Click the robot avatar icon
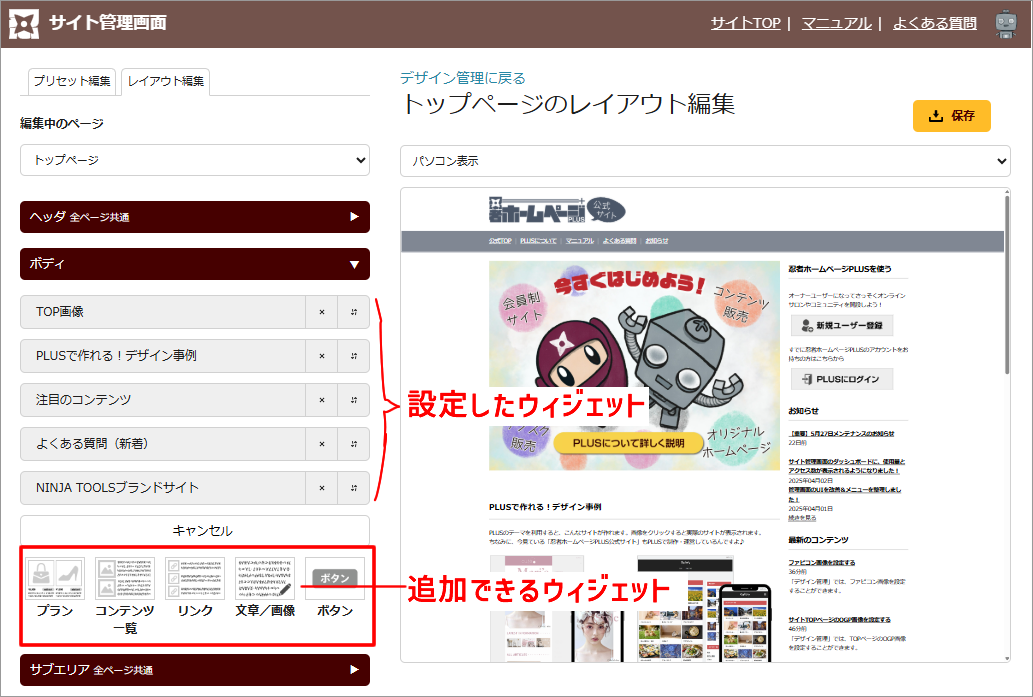1033x697 pixels. coord(1006,24)
